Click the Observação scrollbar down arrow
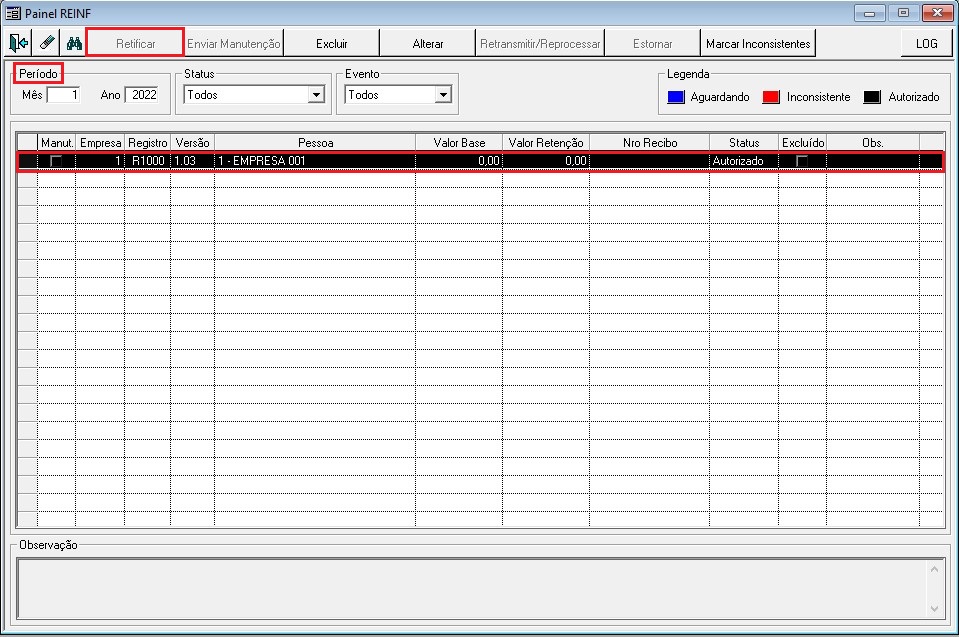959x637 pixels. (934, 608)
